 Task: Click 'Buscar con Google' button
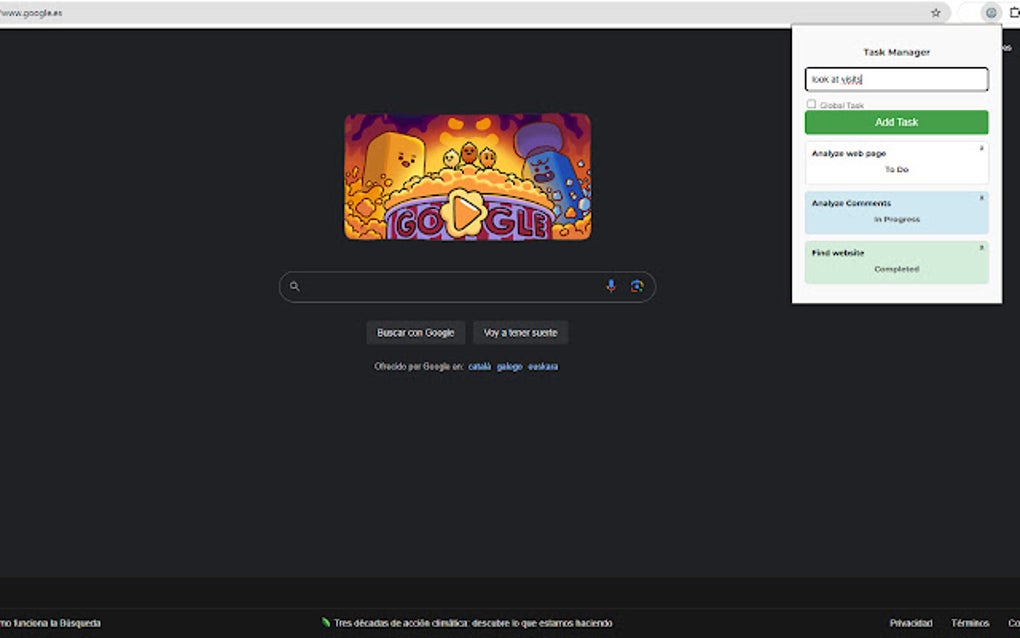(x=416, y=333)
